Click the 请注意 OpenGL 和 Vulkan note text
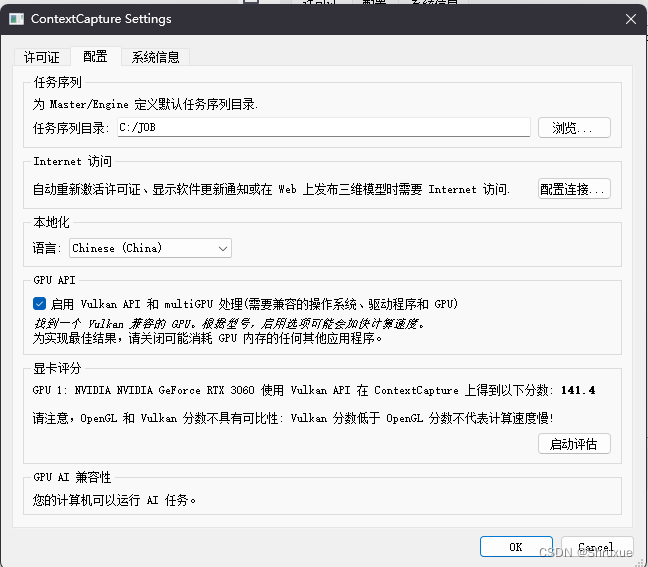The height and width of the screenshot is (567, 648). (x=293, y=418)
